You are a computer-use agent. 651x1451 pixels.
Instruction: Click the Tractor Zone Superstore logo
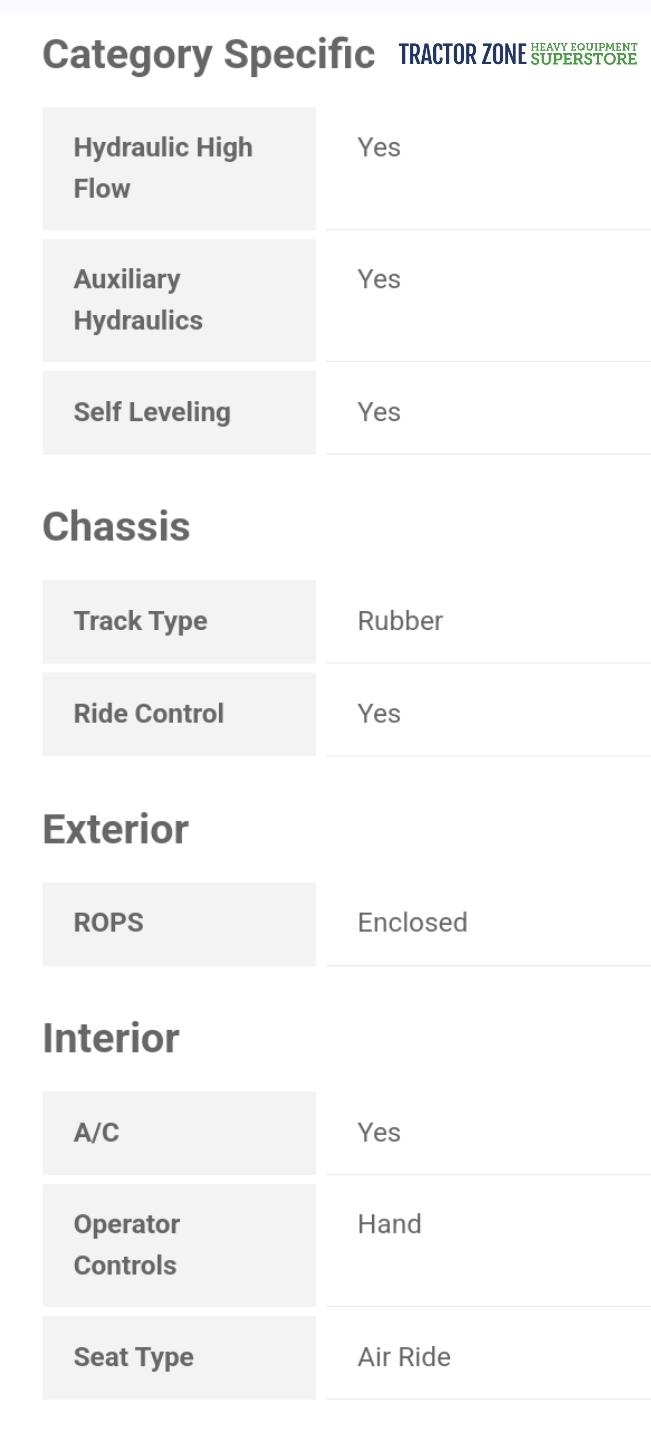(517, 54)
